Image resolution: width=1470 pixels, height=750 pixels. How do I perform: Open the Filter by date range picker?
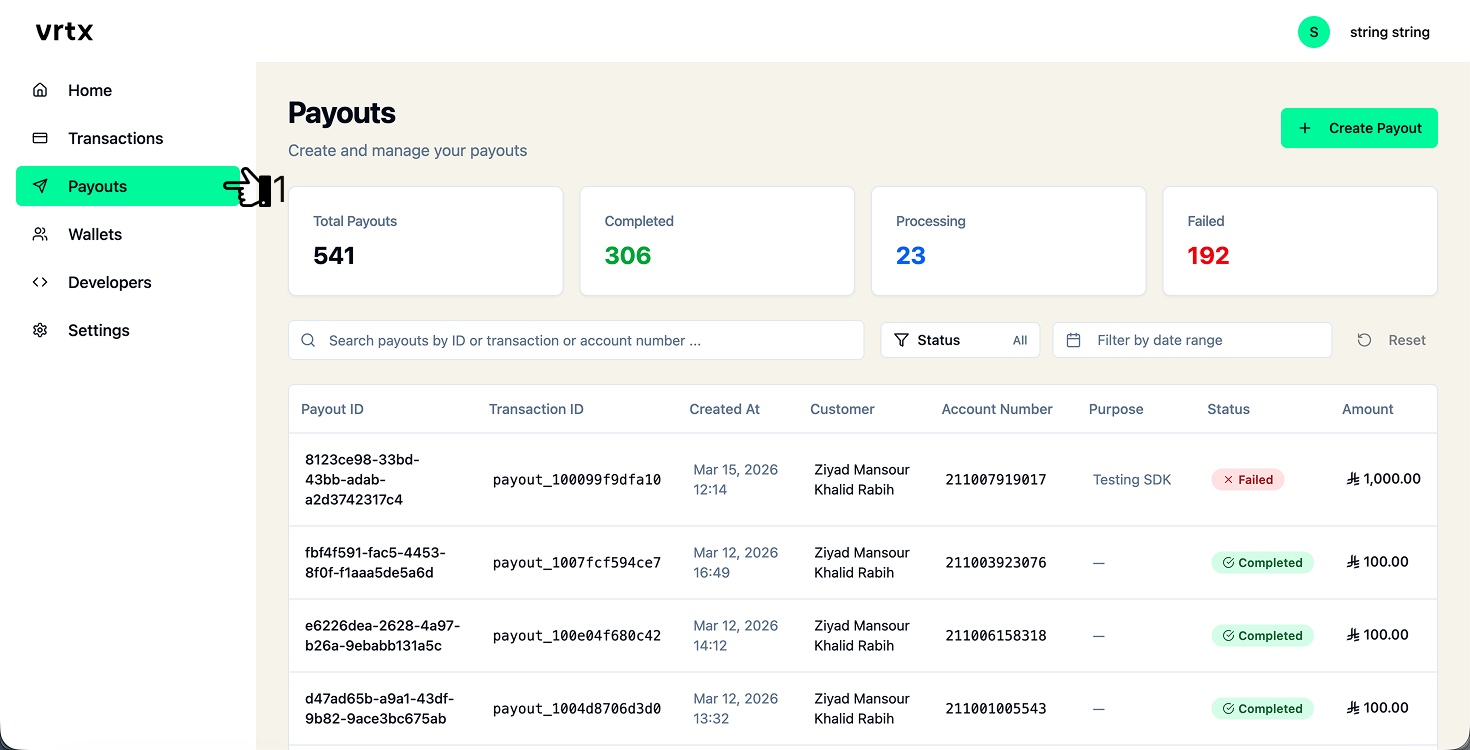pos(1191,340)
